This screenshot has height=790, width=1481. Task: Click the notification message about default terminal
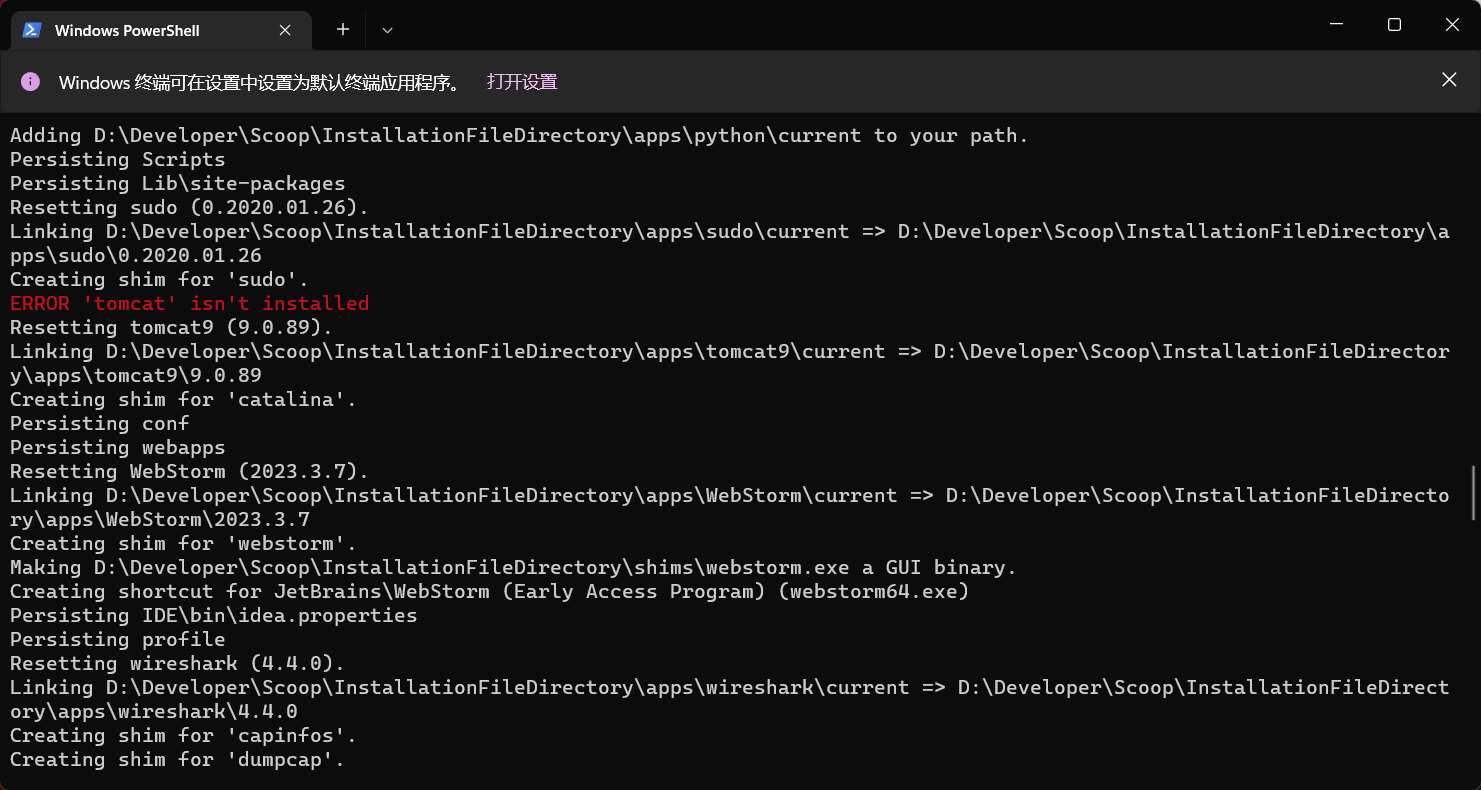(260, 82)
